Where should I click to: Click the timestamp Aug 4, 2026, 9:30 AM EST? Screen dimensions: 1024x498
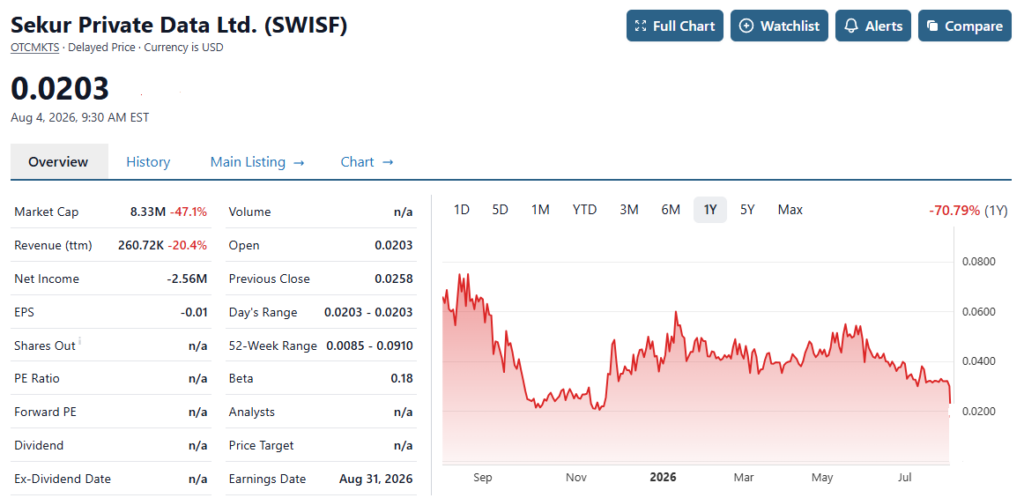(x=80, y=117)
